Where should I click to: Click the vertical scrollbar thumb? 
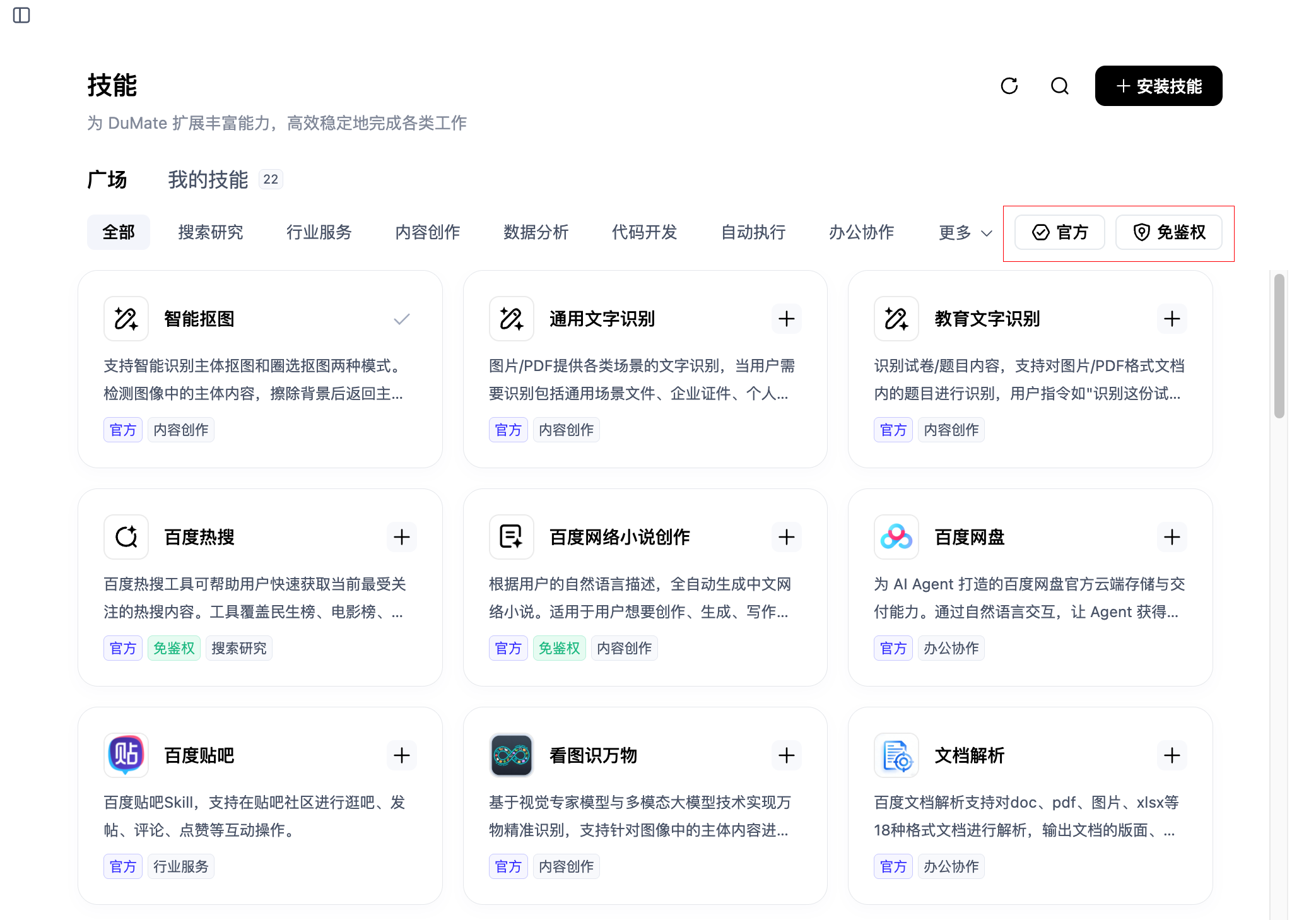pyautogui.click(x=1279, y=346)
